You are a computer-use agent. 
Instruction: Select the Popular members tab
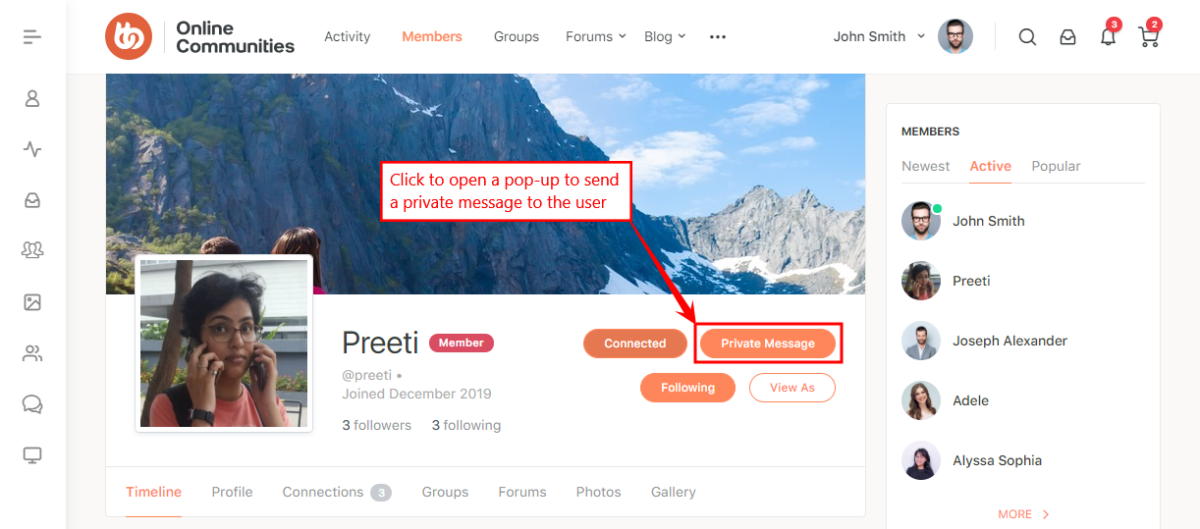1056,166
